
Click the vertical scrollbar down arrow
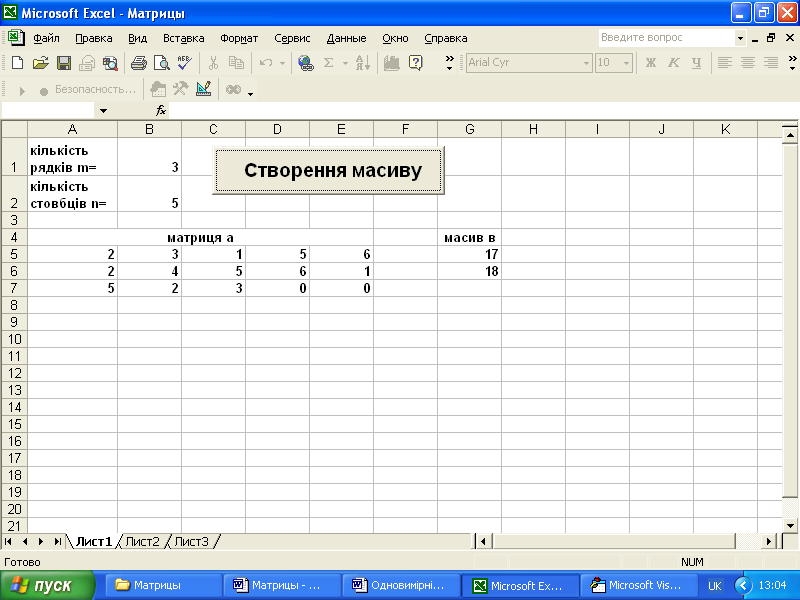click(790, 525)
